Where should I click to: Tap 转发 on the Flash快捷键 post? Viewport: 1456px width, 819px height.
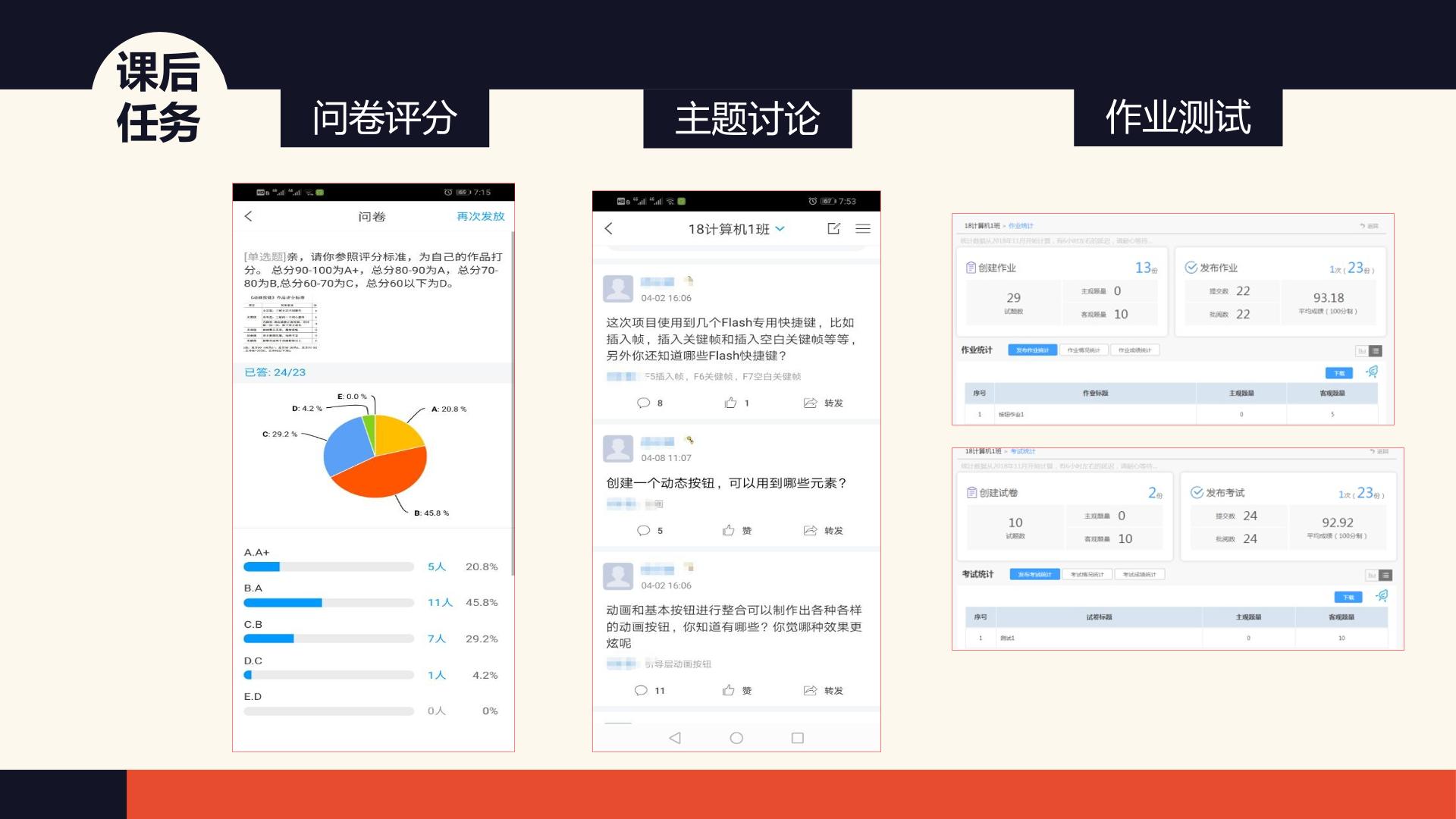click(824, 403)
